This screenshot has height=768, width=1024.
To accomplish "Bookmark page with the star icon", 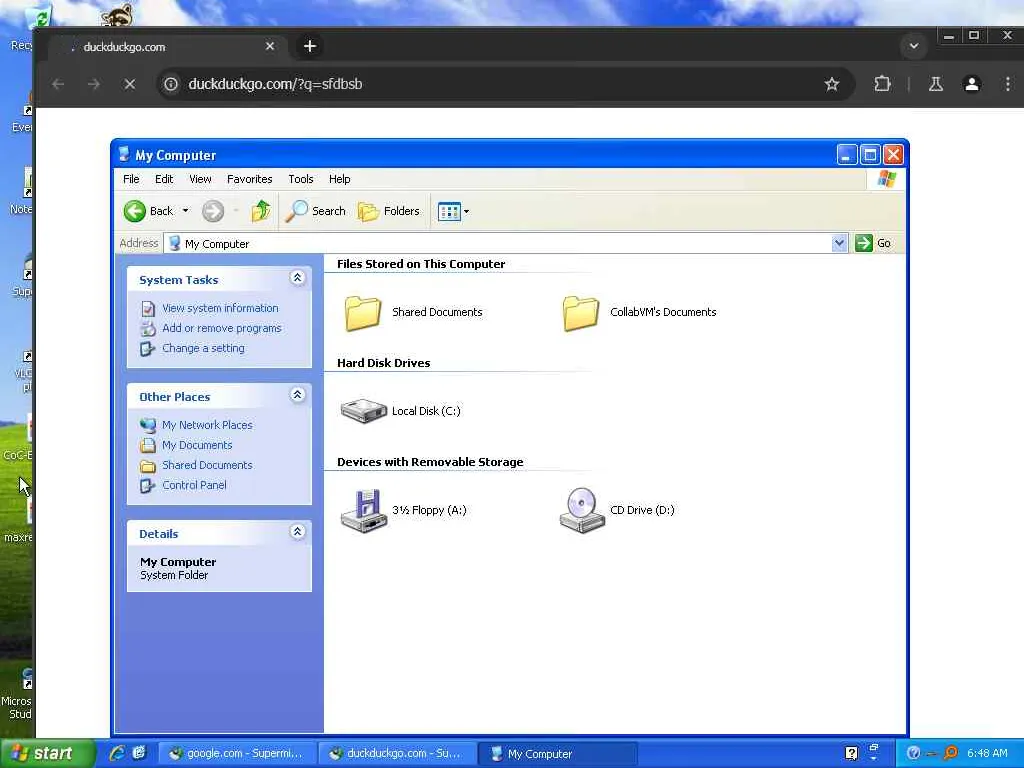I will (831, 84).
